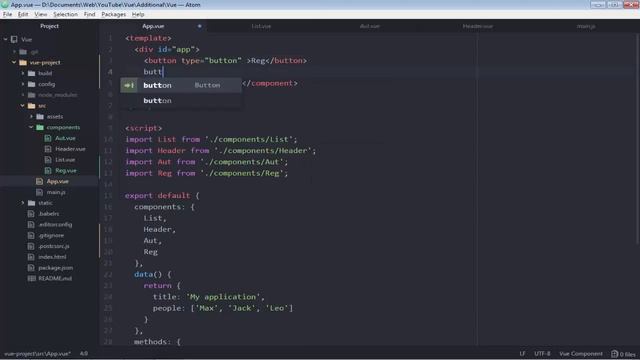Expand the node_modules folder arrow

pyautogui.click(x=23, y=95)
